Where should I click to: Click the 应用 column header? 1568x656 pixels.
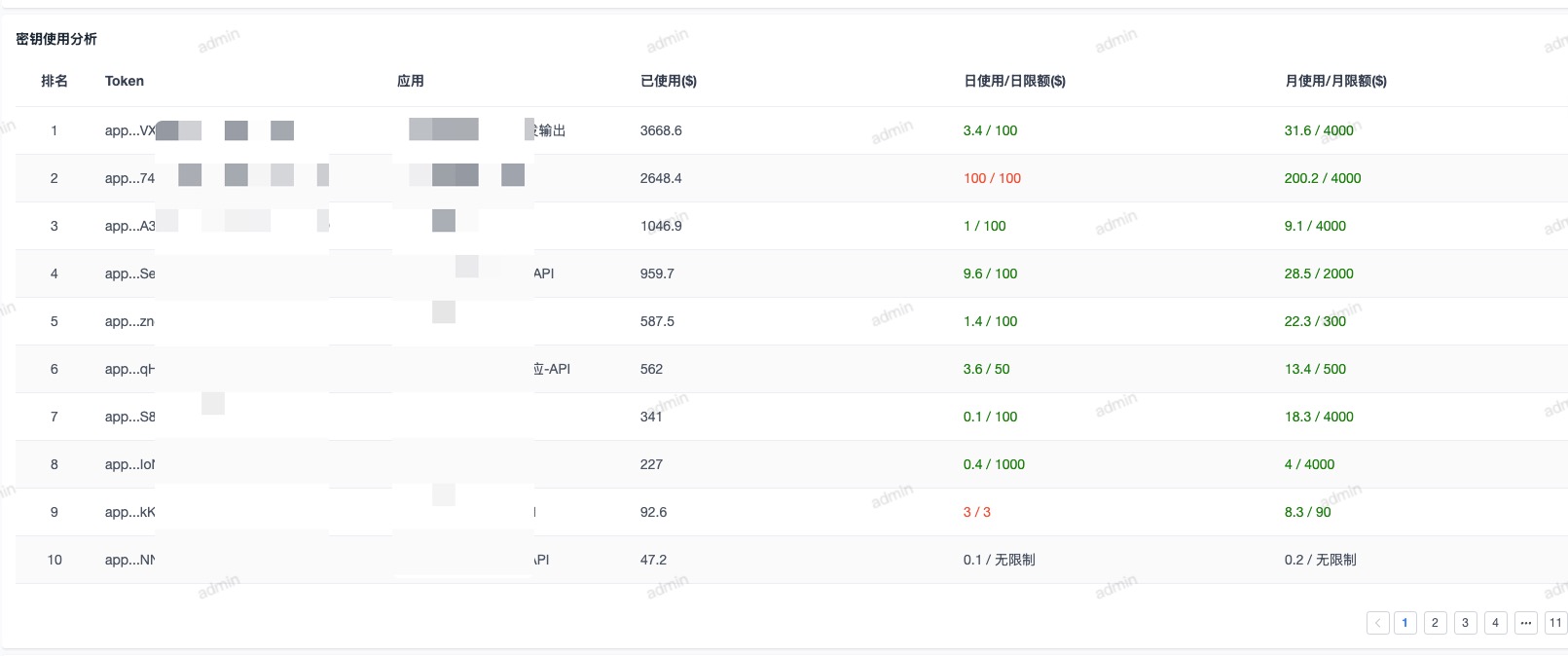(411, 81)
